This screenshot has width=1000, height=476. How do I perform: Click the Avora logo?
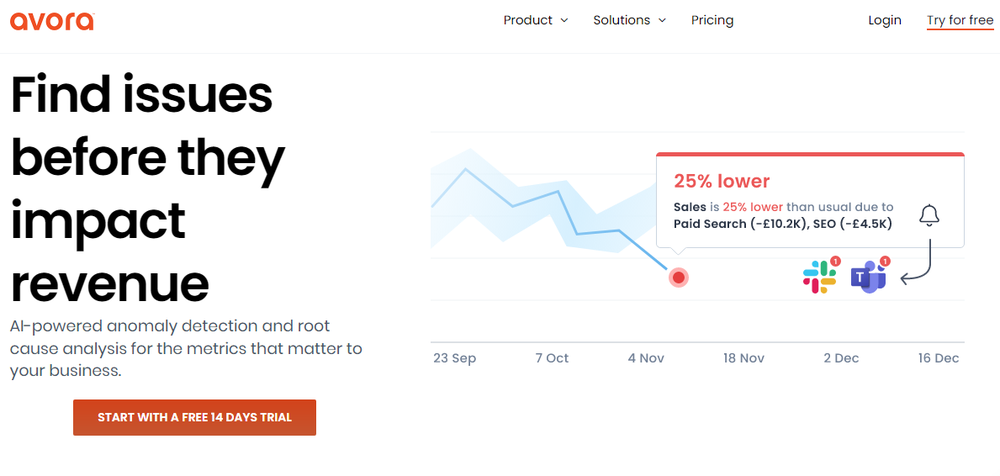click(x=52, y=20)
